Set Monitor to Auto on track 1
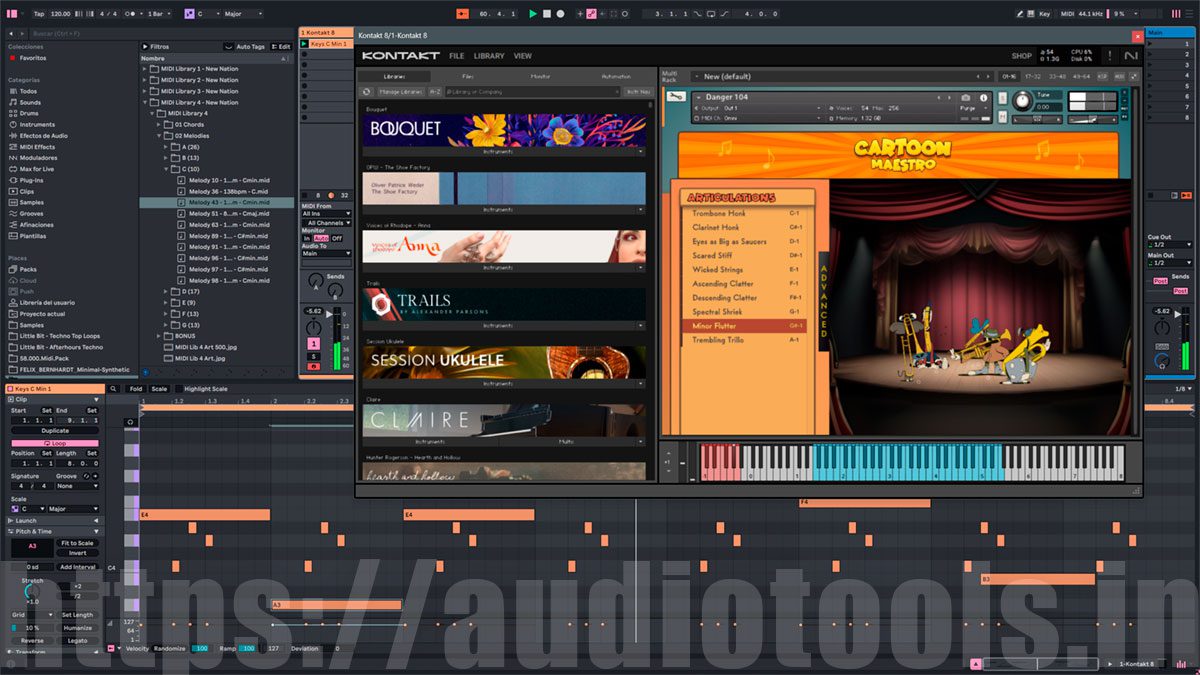This screenshot has height=675, width=1200. pyautogui.click(x=321, y=238)
